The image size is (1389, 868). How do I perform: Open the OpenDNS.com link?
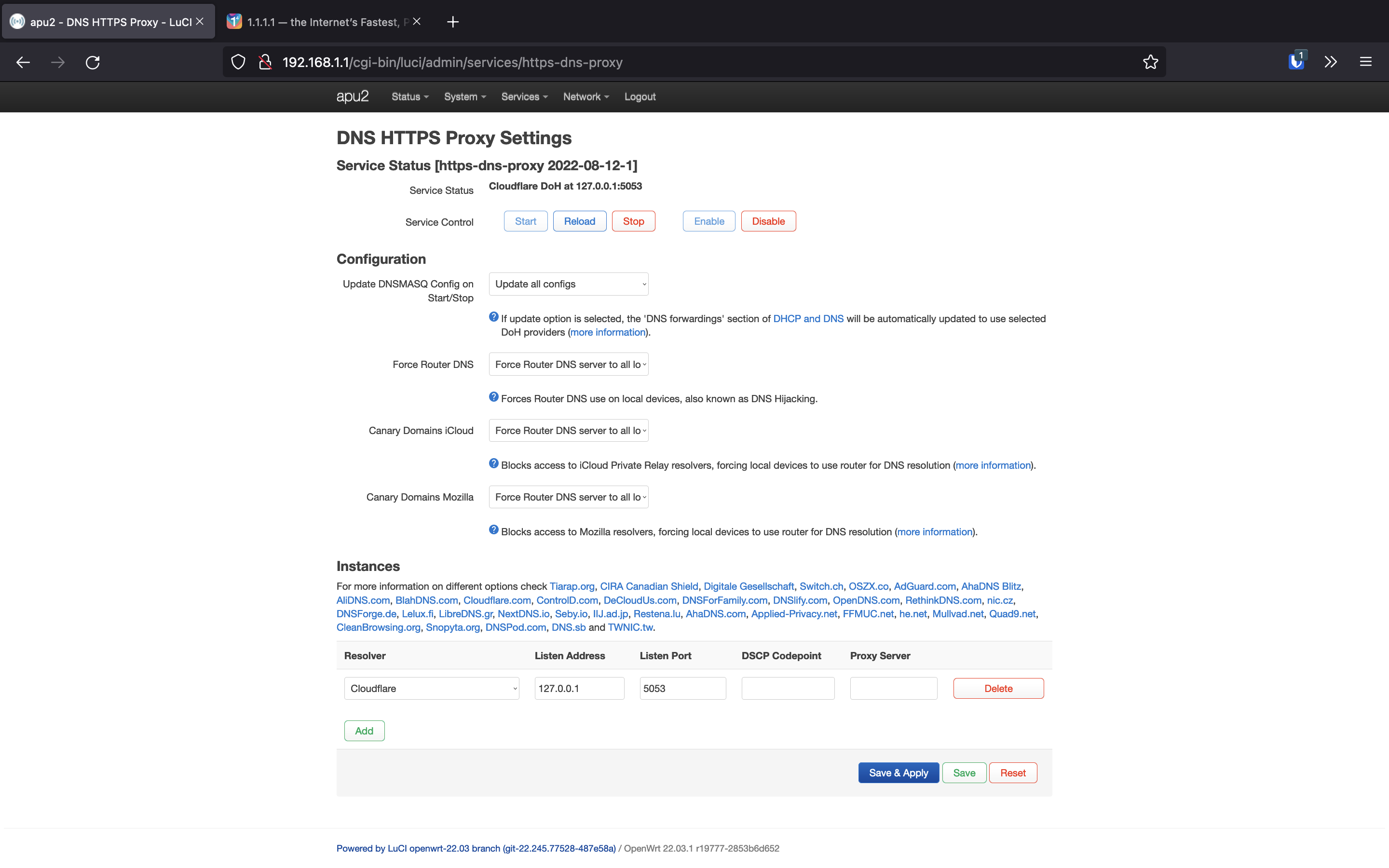[866, 600]
